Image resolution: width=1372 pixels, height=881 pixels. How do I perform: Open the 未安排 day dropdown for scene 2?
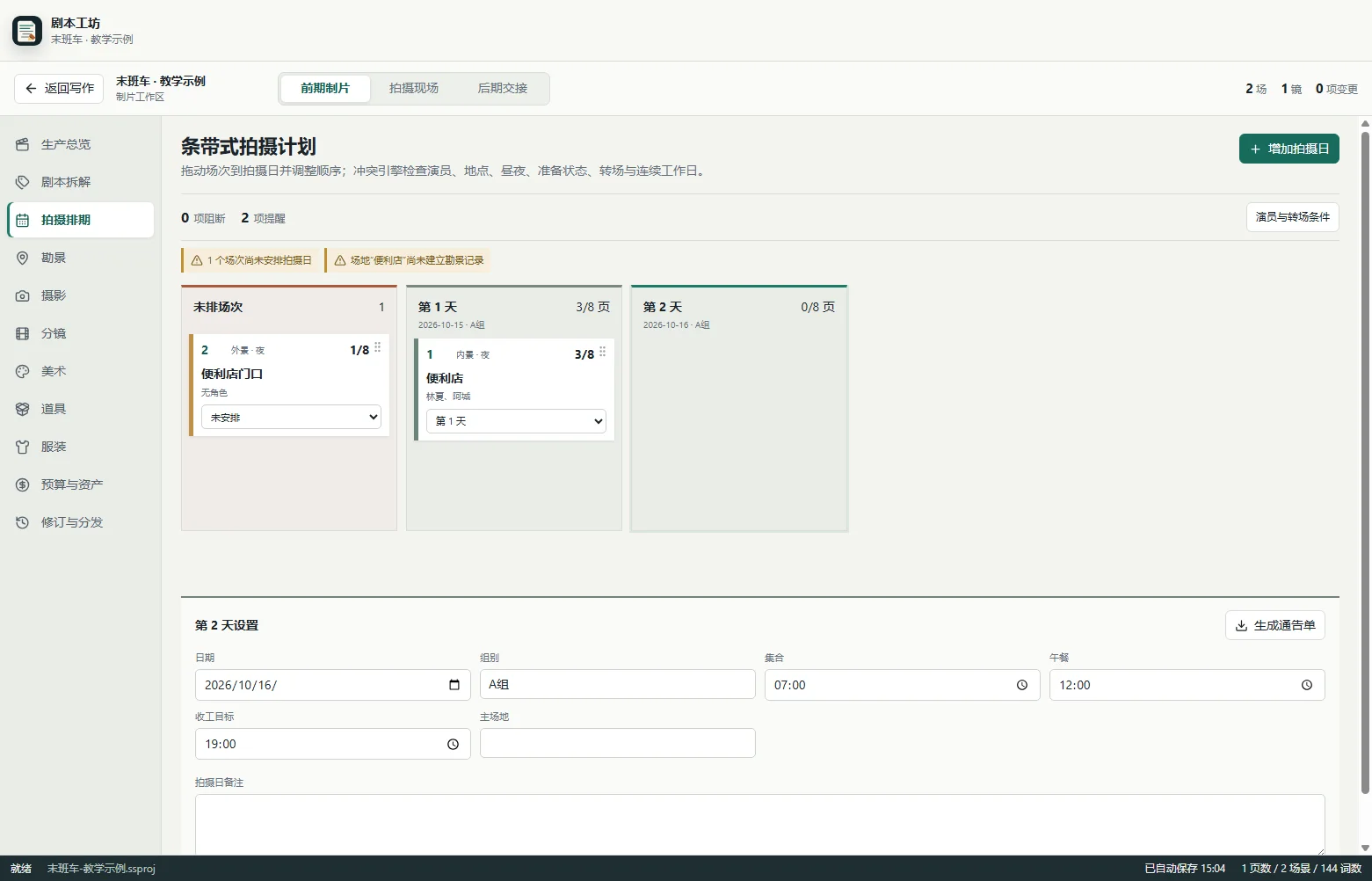291,417
